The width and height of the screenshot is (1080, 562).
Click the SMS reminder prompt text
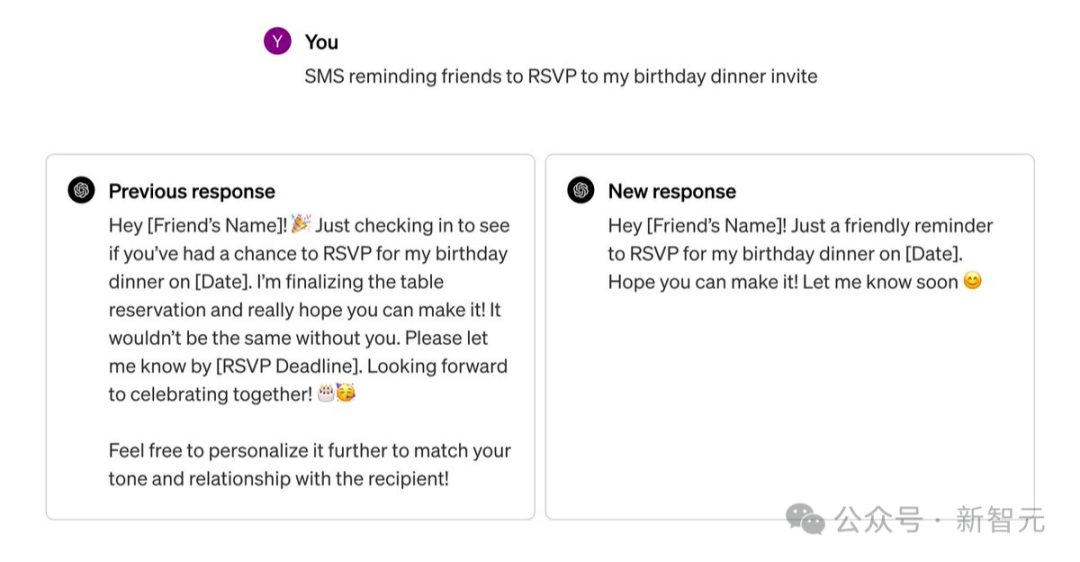point(560,76)
